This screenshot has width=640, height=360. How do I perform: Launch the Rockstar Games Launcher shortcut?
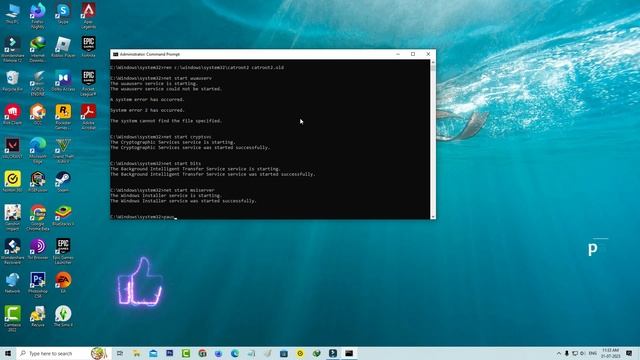coord(63,117)
